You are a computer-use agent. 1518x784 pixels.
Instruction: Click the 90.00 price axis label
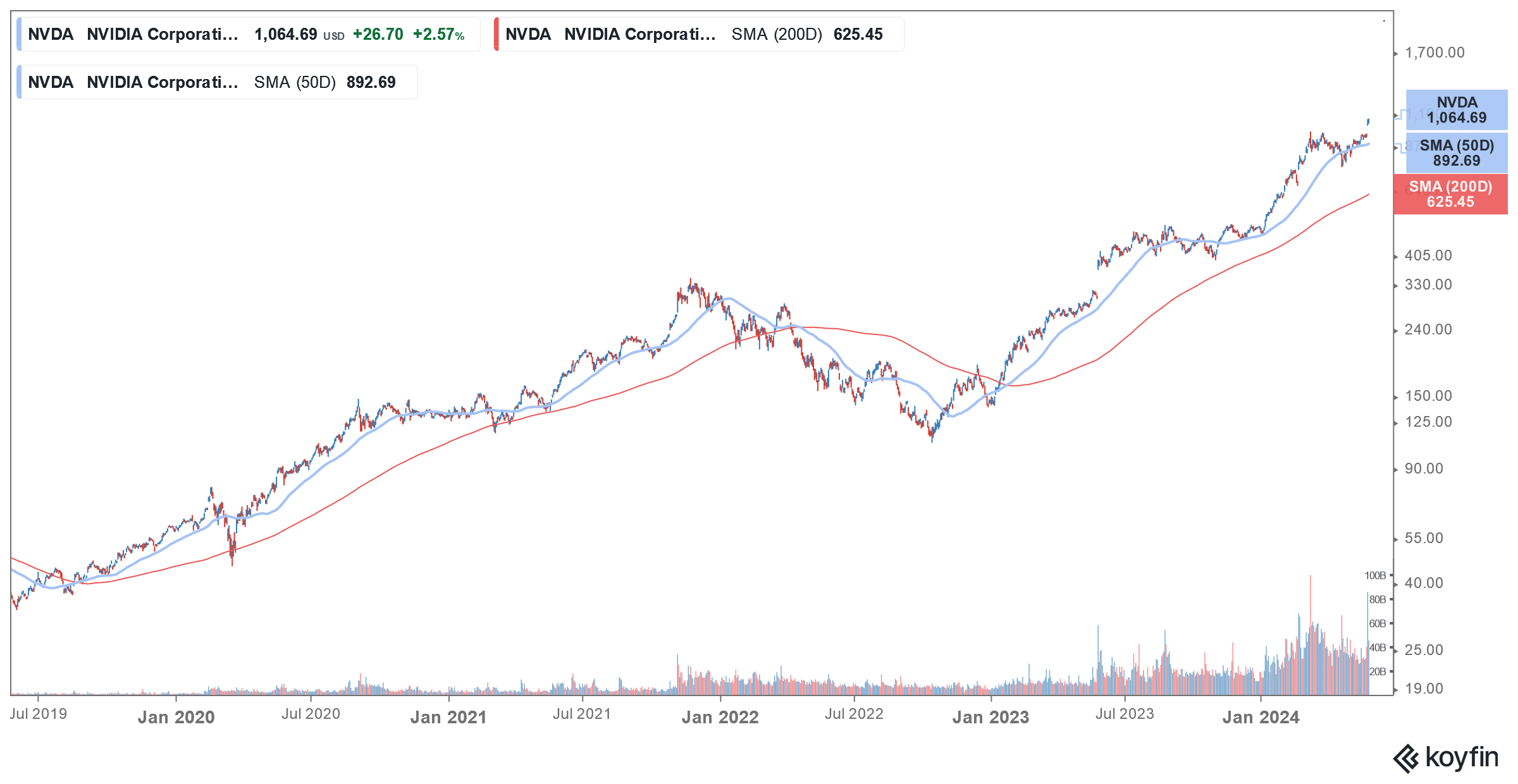coord(1424,469)
